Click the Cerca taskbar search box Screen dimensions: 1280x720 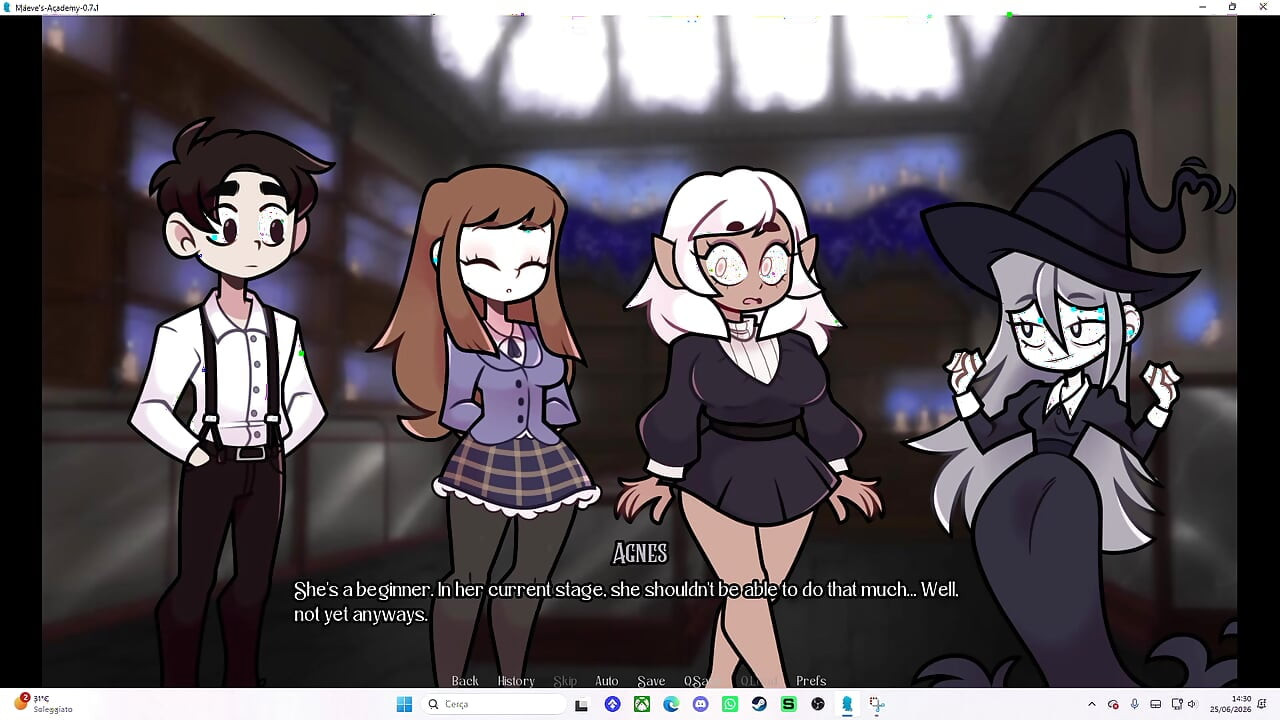click(495, 704)
